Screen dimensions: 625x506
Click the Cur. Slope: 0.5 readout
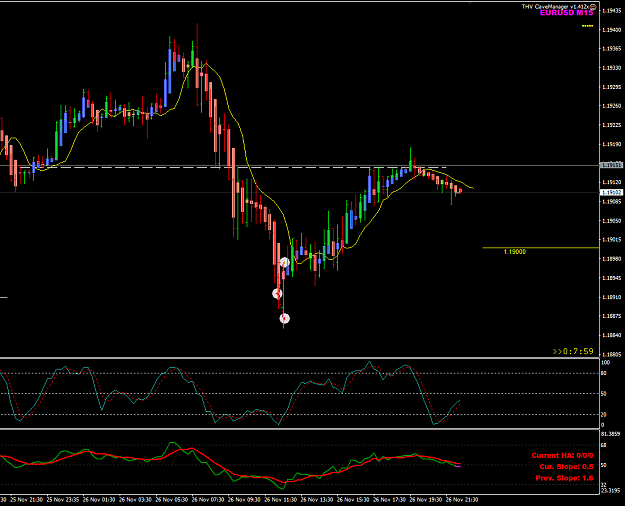coord(566,467)
